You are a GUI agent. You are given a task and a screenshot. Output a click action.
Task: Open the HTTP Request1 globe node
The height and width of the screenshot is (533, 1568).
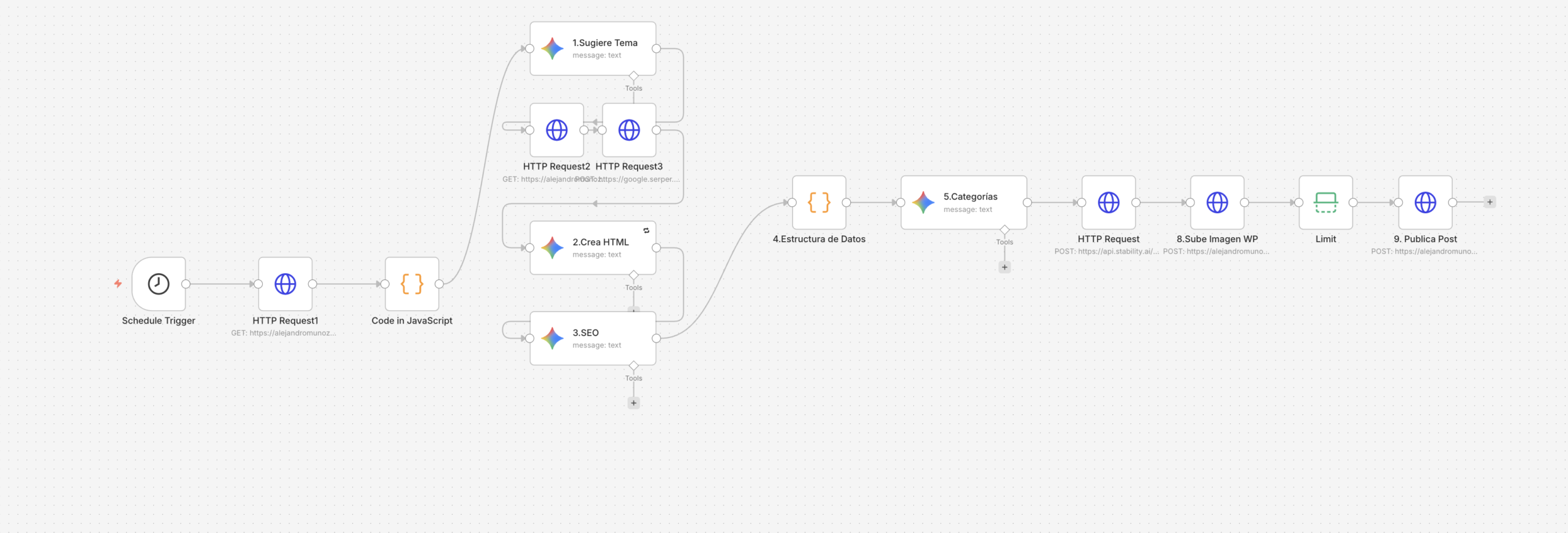pyautogui.click(x=285, y=284)
